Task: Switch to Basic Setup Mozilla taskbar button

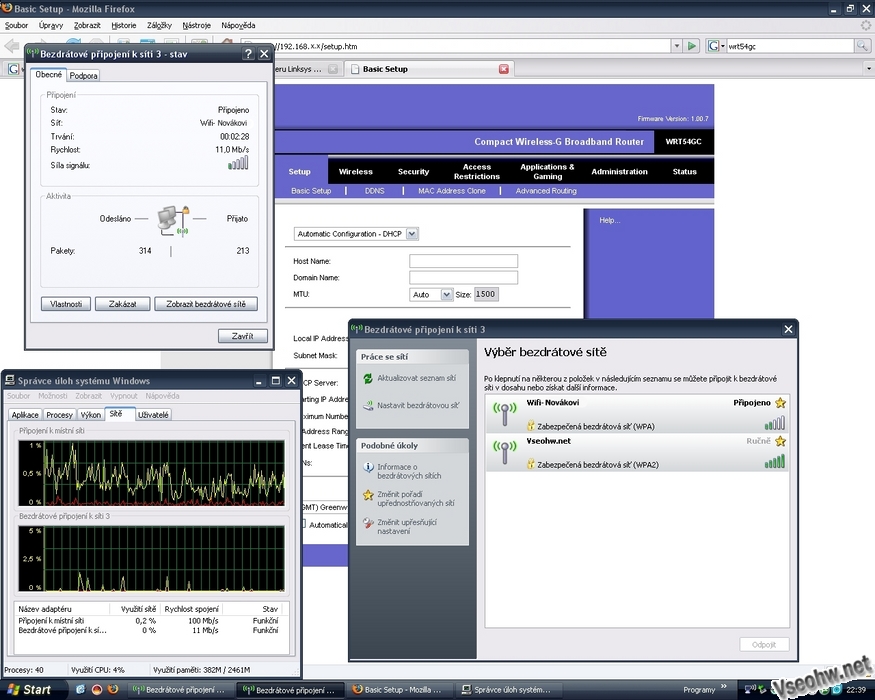Action: tap(398, 690)
